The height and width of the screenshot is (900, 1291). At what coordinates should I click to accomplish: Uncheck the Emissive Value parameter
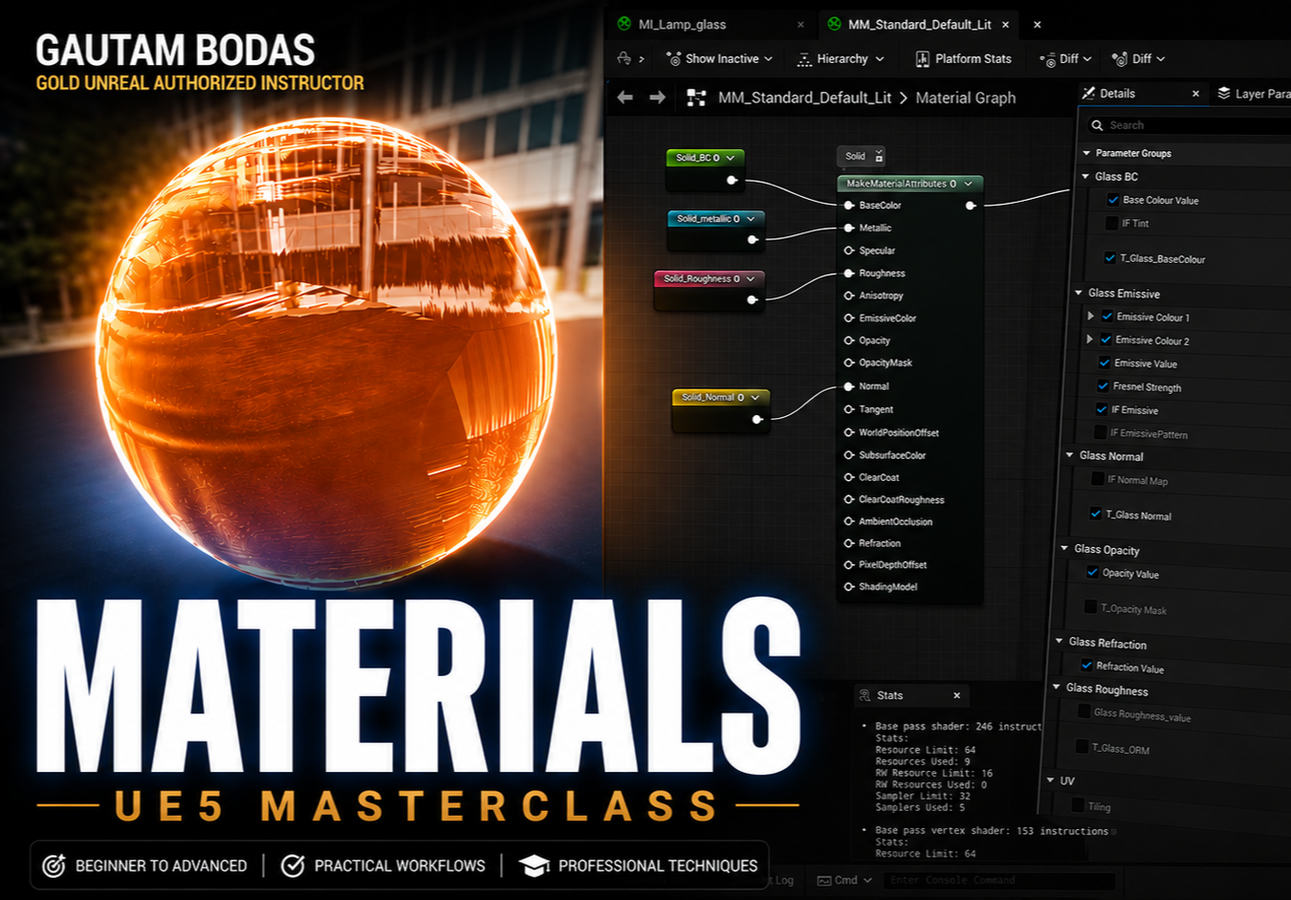1105,363
